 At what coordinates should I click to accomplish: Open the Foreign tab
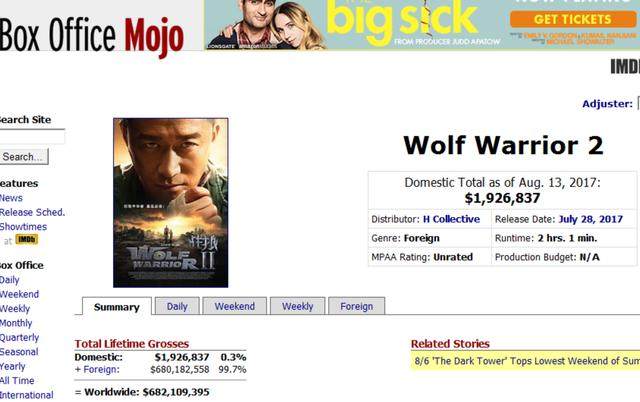357,306
